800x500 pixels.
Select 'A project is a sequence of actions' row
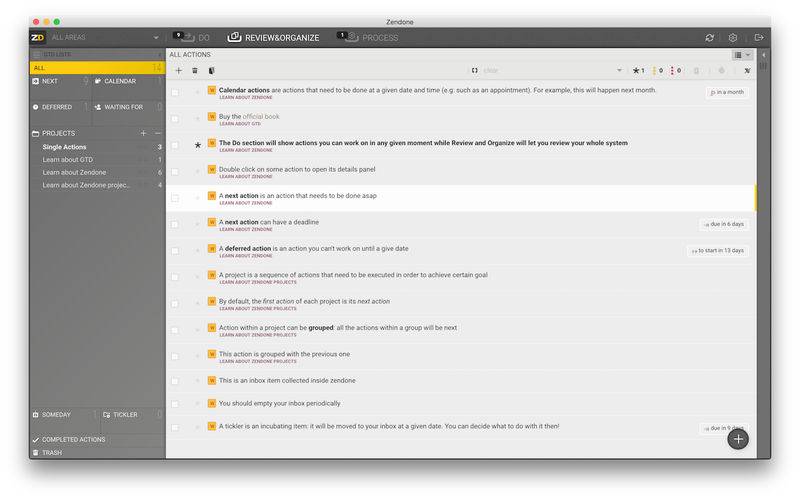tap(460, 278)
